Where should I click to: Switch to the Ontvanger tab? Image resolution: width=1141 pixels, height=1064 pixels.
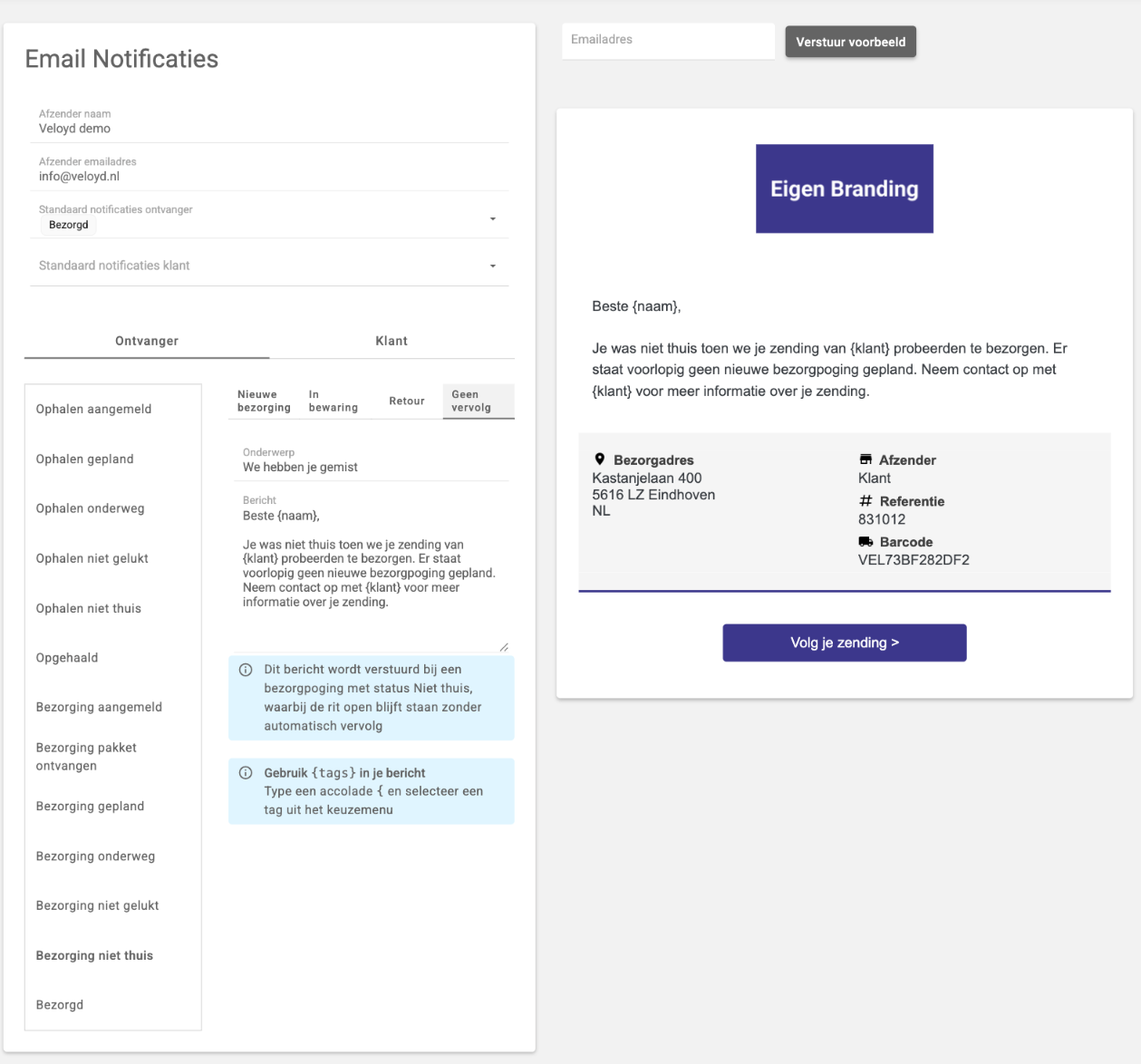pos(147,341)
